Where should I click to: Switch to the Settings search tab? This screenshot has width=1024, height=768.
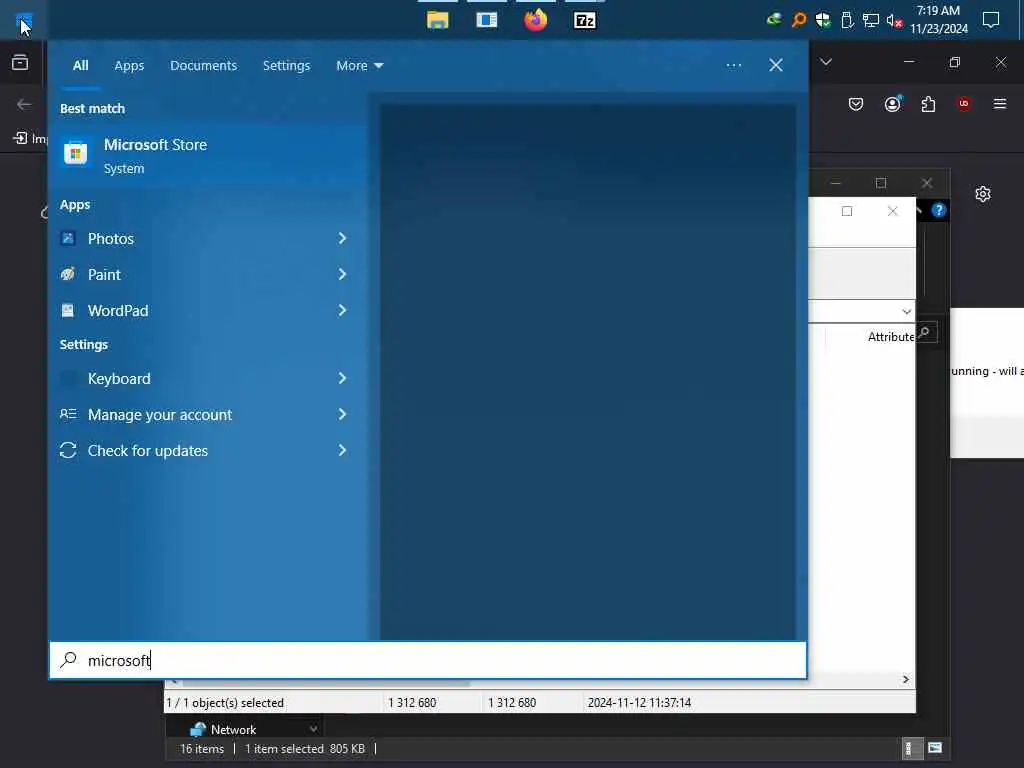pos(286,65)
